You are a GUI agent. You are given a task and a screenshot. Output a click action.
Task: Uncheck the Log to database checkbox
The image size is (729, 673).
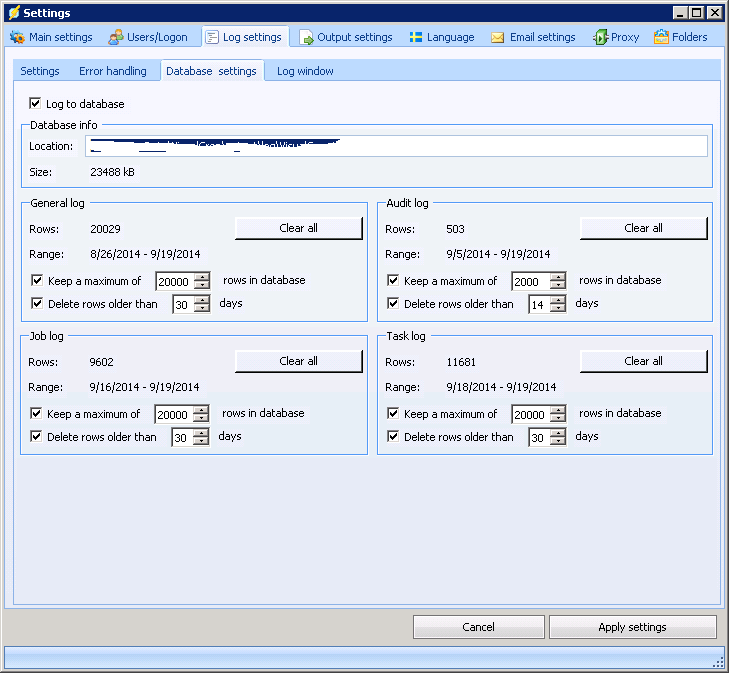pos(36,103)
